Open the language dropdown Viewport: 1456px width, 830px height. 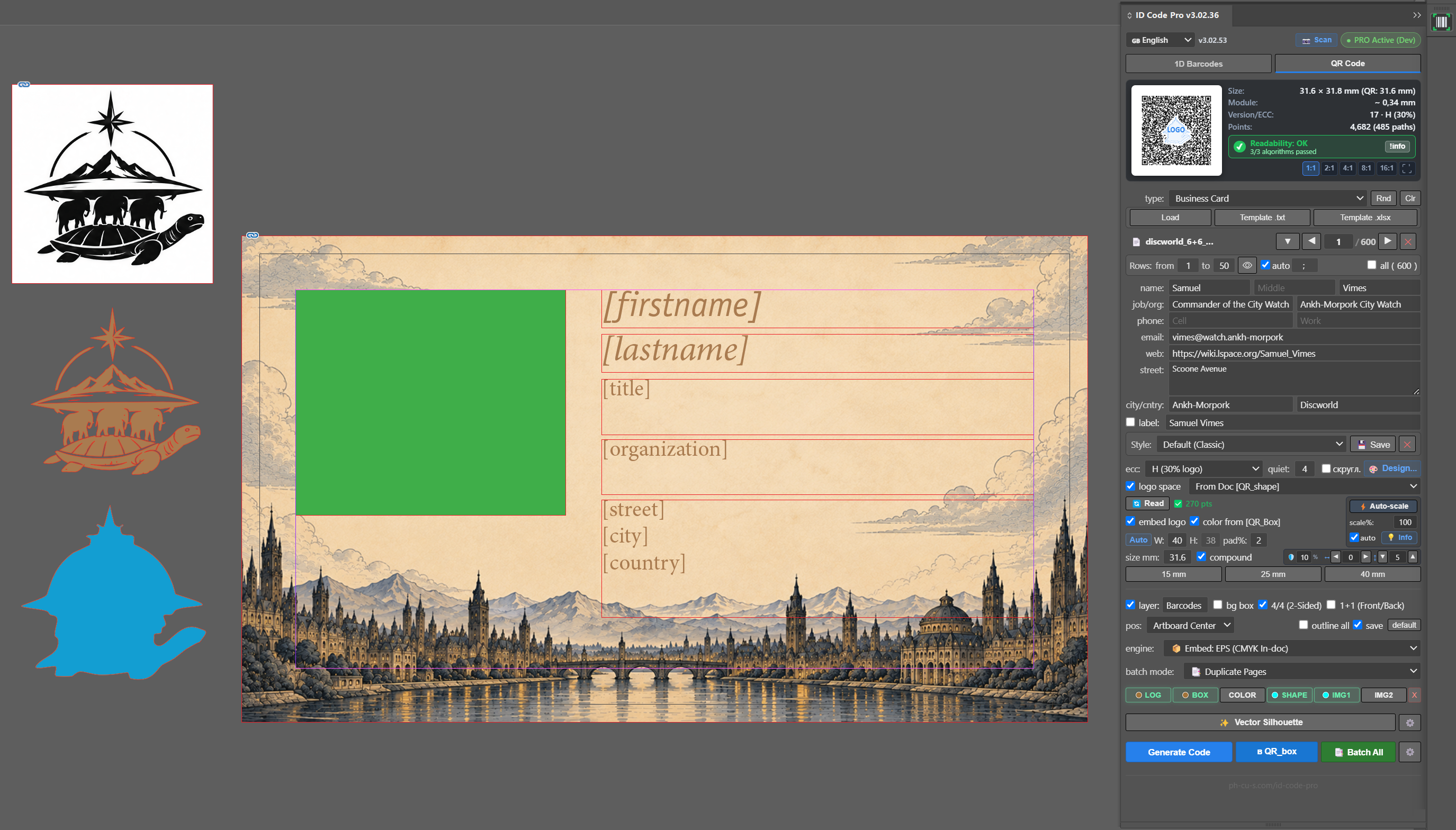tap(1160, 40)
